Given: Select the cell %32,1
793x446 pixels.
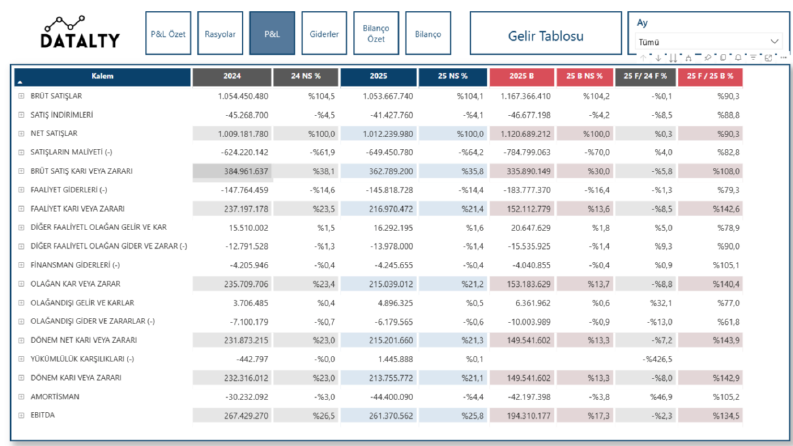Looking at the screenshot, I should tap(661, 303).
